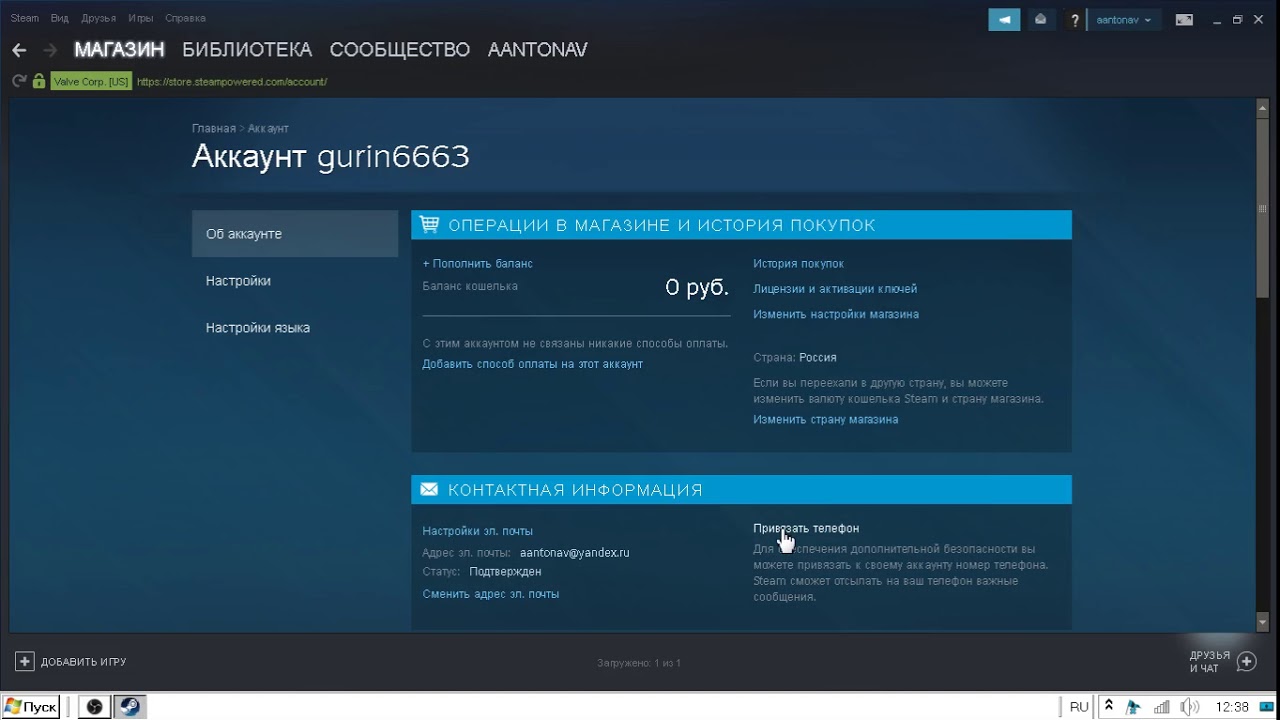This screenshot has height=720, width=1280.
Task: Go to the БИБЛИОТЕКА tab
Action: point(247,50)
